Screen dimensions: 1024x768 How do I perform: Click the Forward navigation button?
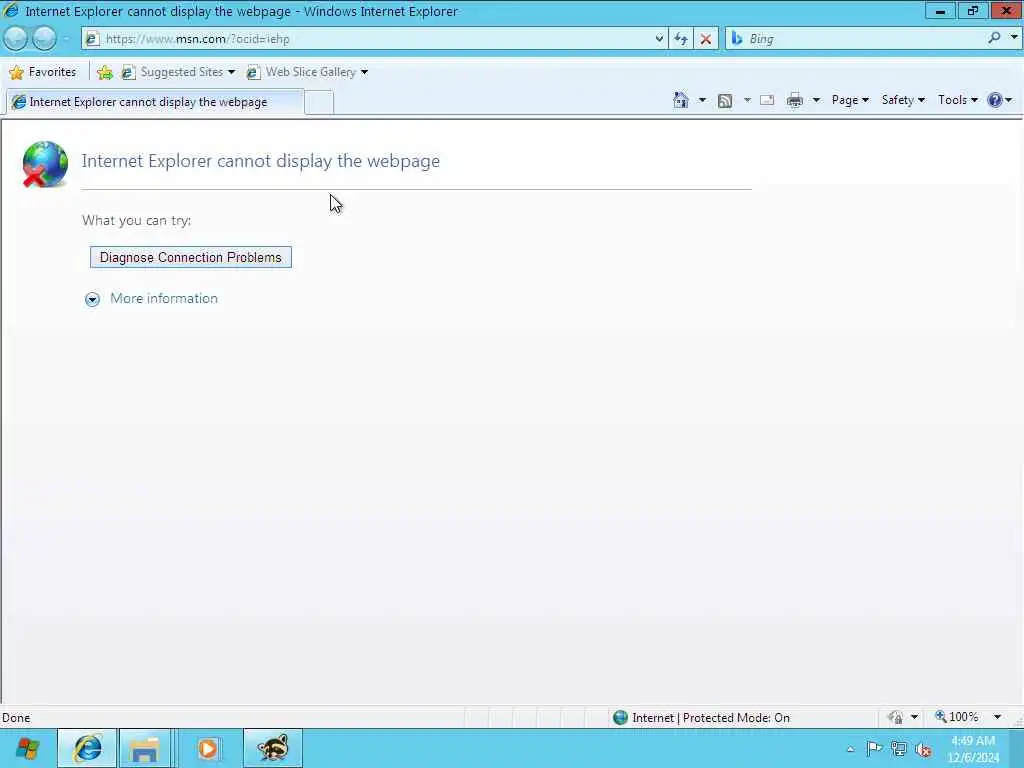point(44,39)
